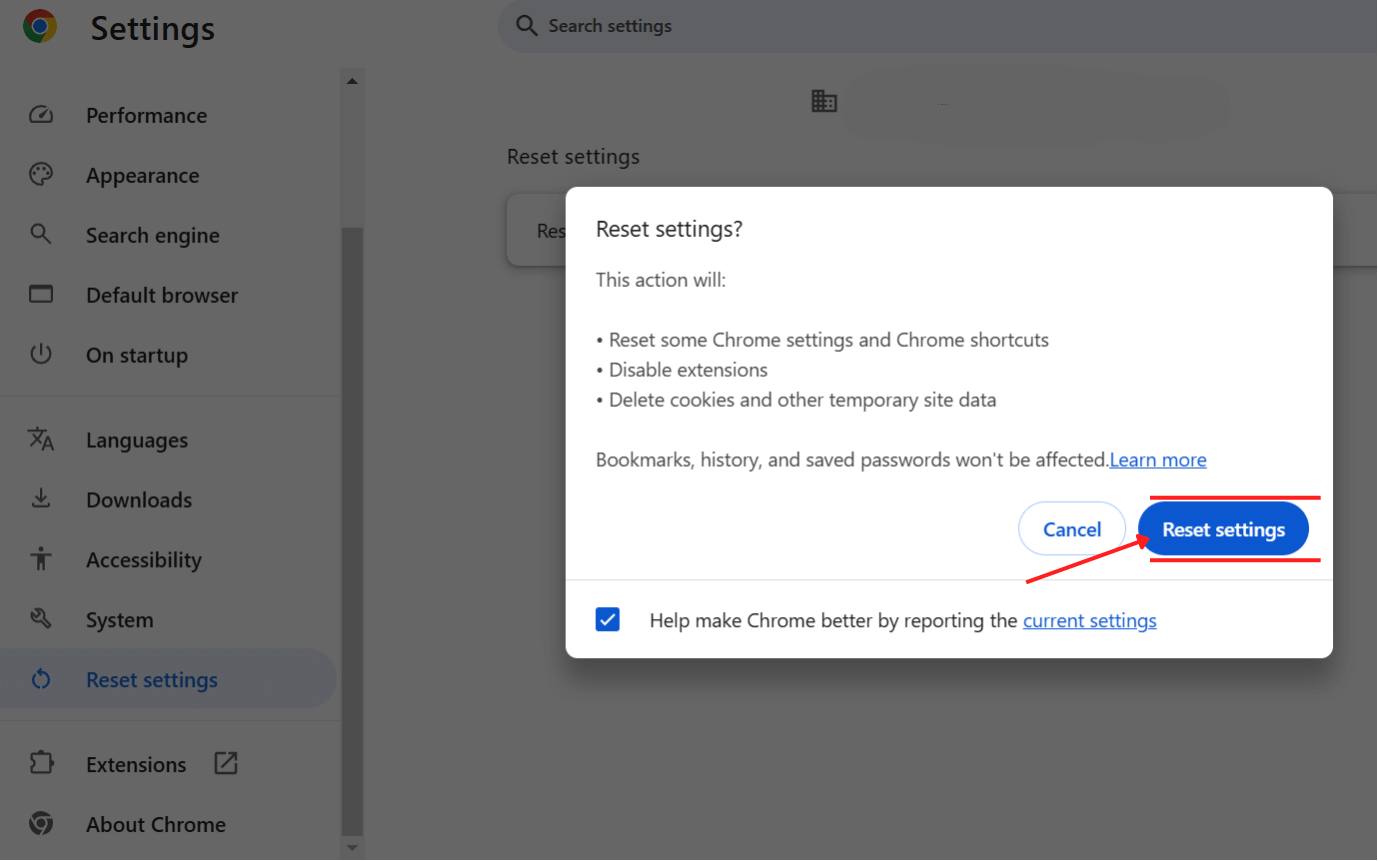
Task: Select the Languages translation icon
Action: 41,439
